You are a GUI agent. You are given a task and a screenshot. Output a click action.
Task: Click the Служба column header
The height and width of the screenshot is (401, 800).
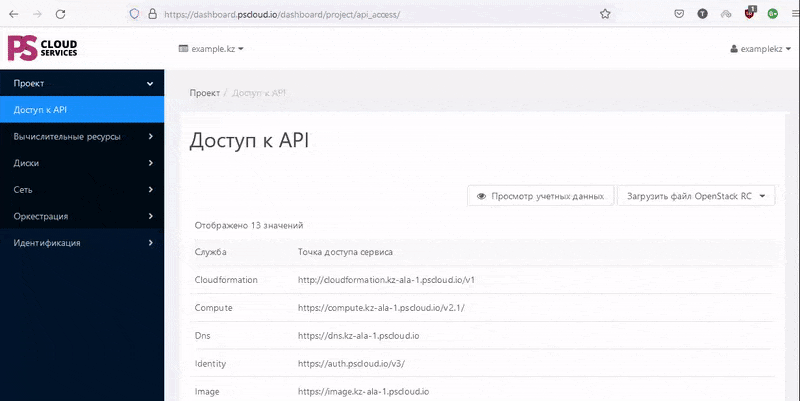(210, 252)
